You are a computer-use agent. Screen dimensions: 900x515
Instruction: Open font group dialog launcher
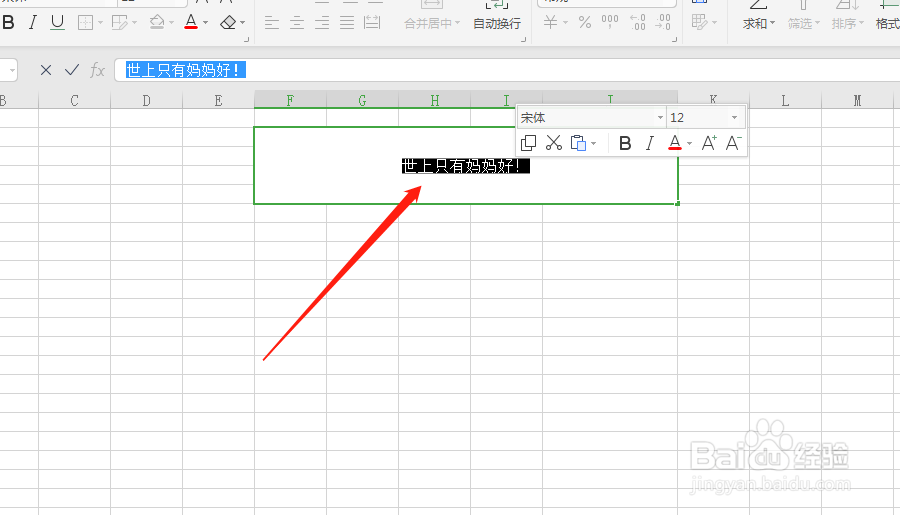pos(247,39)
